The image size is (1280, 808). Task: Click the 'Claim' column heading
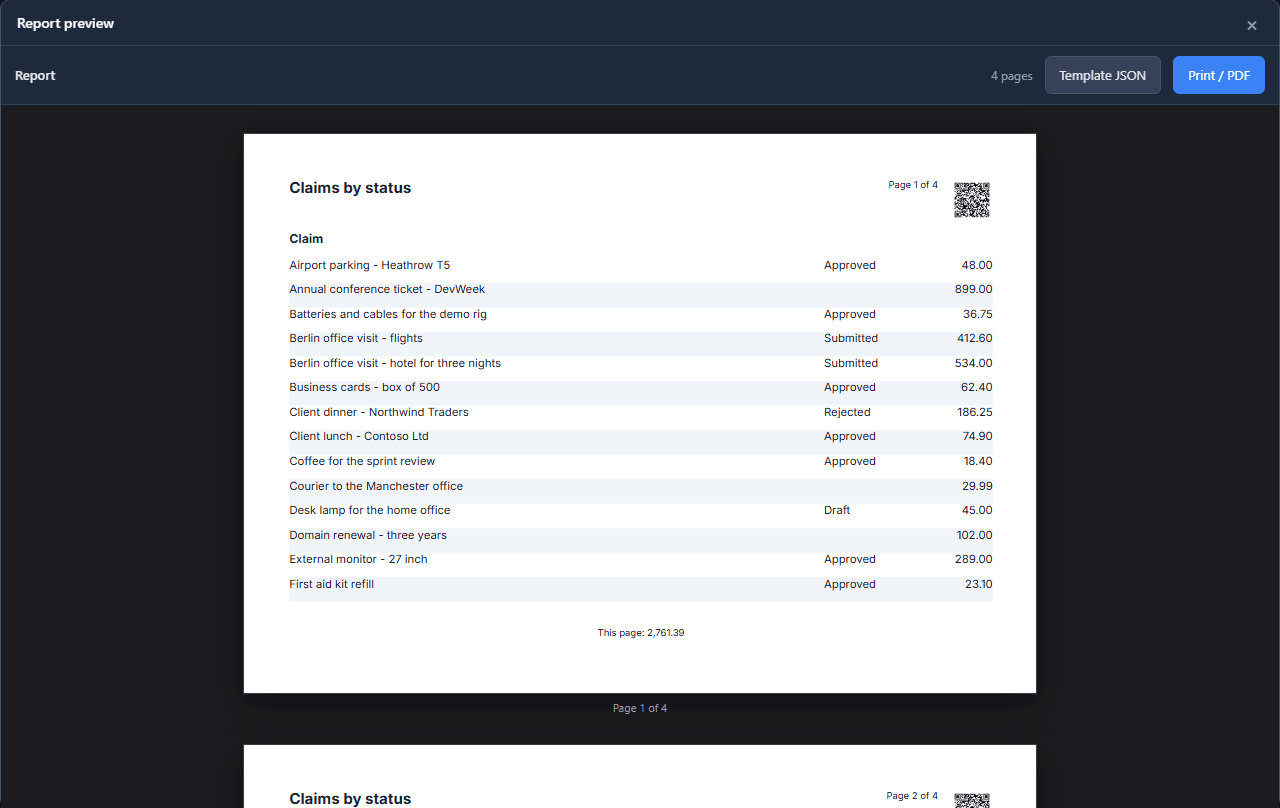306,239
